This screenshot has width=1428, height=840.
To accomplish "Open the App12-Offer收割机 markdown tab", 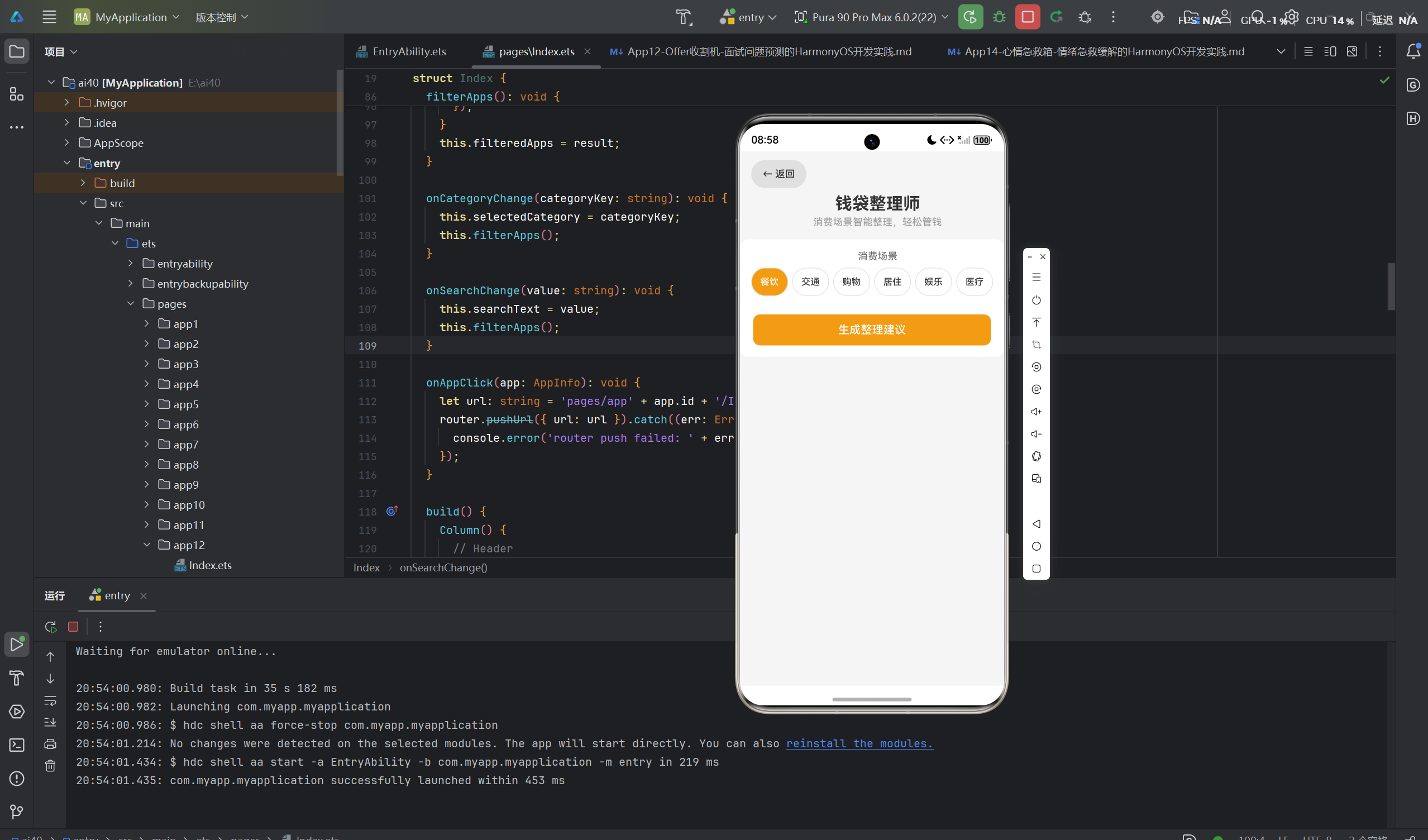I will (761, 51).
